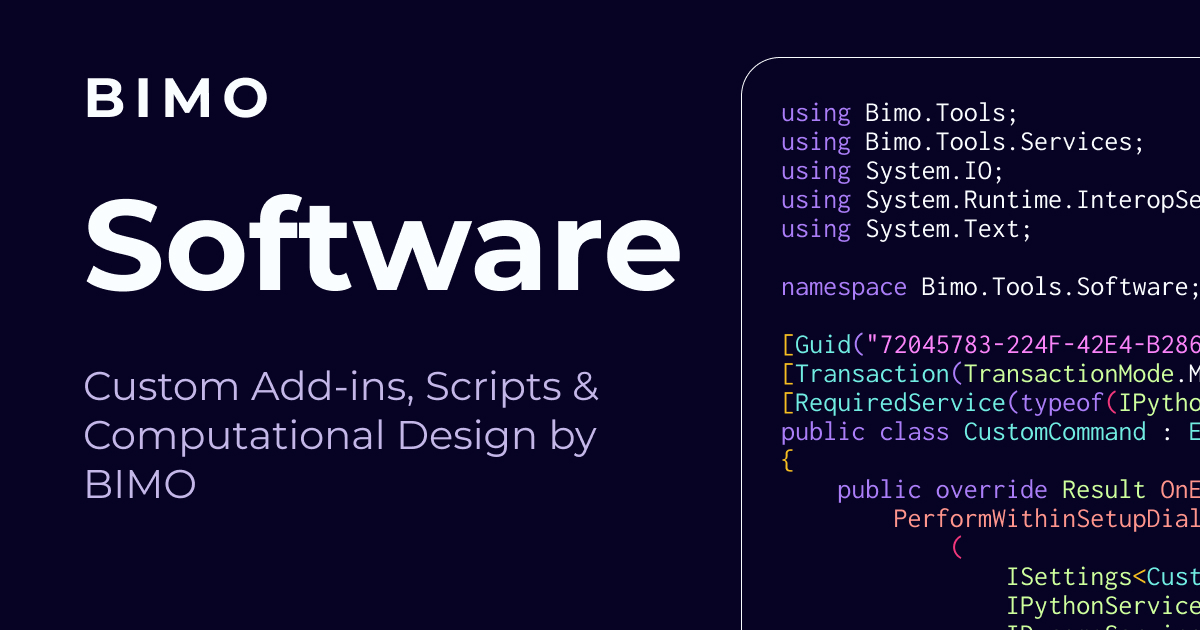Click the yellow opening curly brace
Image resolution: width=1200 pixels, height=630 pixels.
[x=787, y=461]
